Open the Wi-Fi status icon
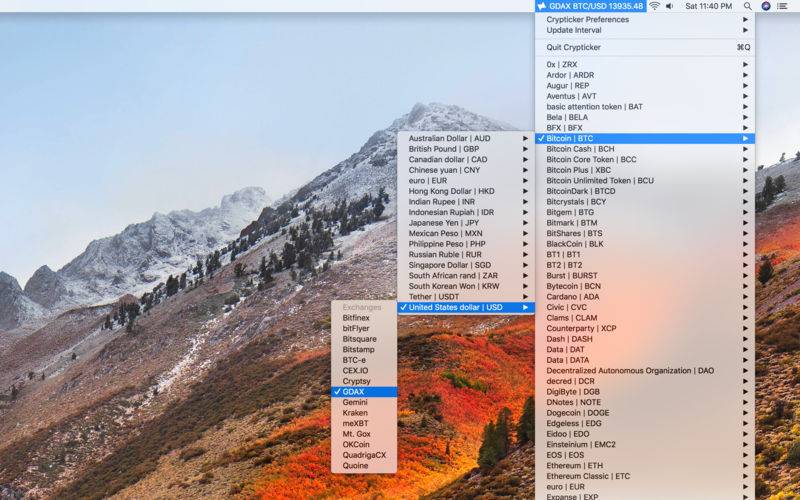This screenshot has width=800, height=500. (655, 6)
